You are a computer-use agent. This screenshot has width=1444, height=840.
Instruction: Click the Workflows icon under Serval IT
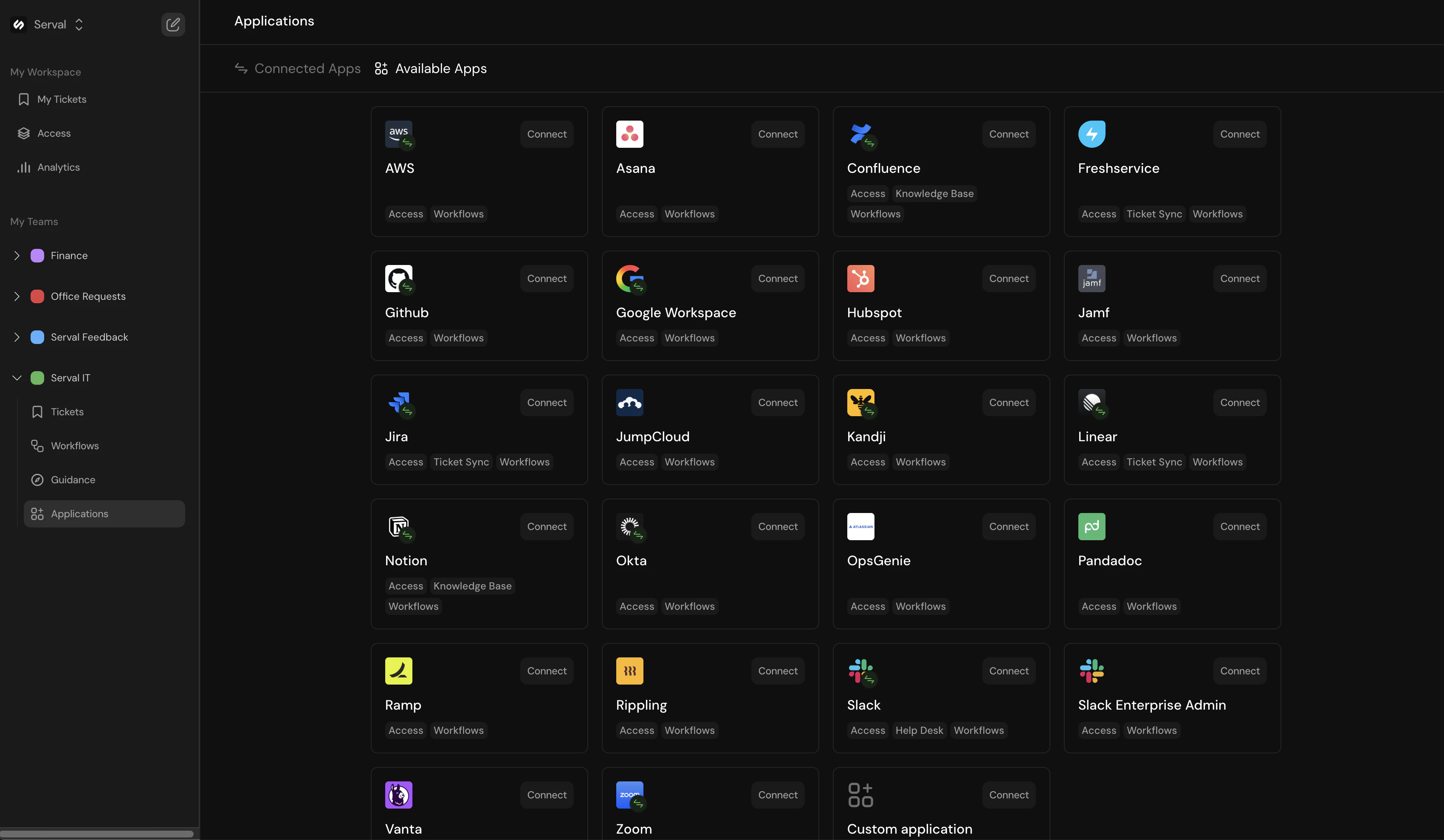coord(37,445)
